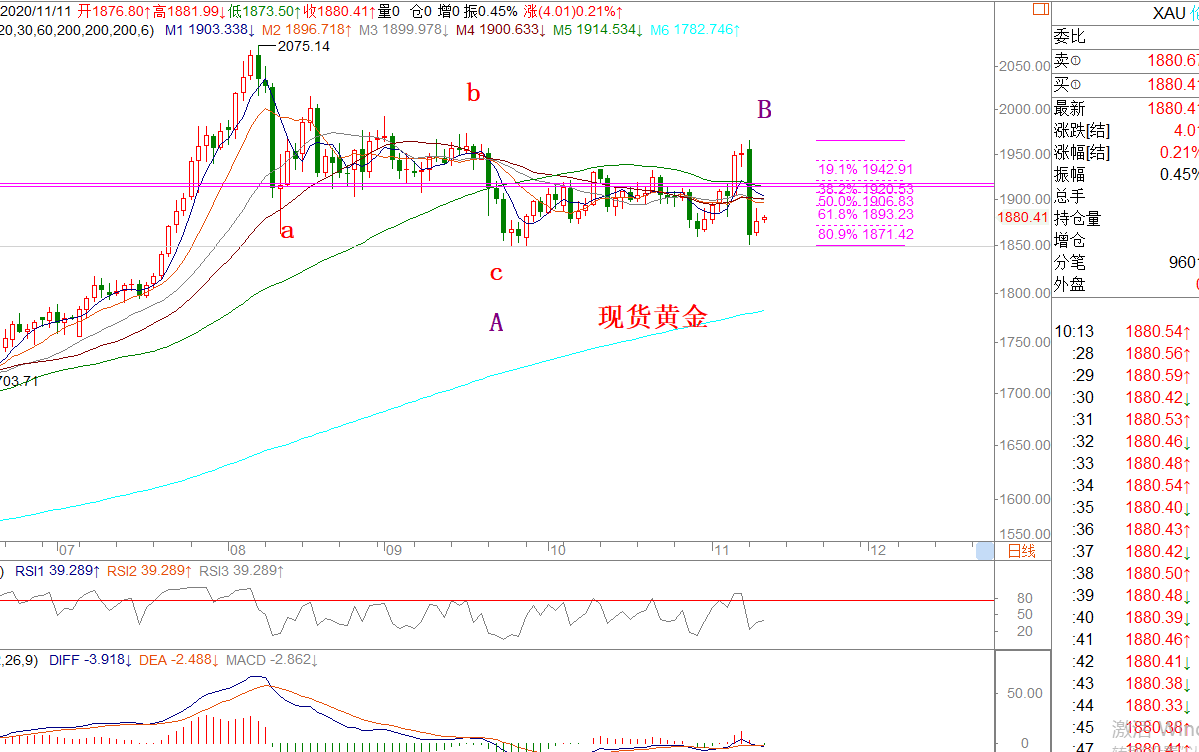Click the 持仓量 open interest row
Screen dimensions: 1199x752
(1126, 219)
